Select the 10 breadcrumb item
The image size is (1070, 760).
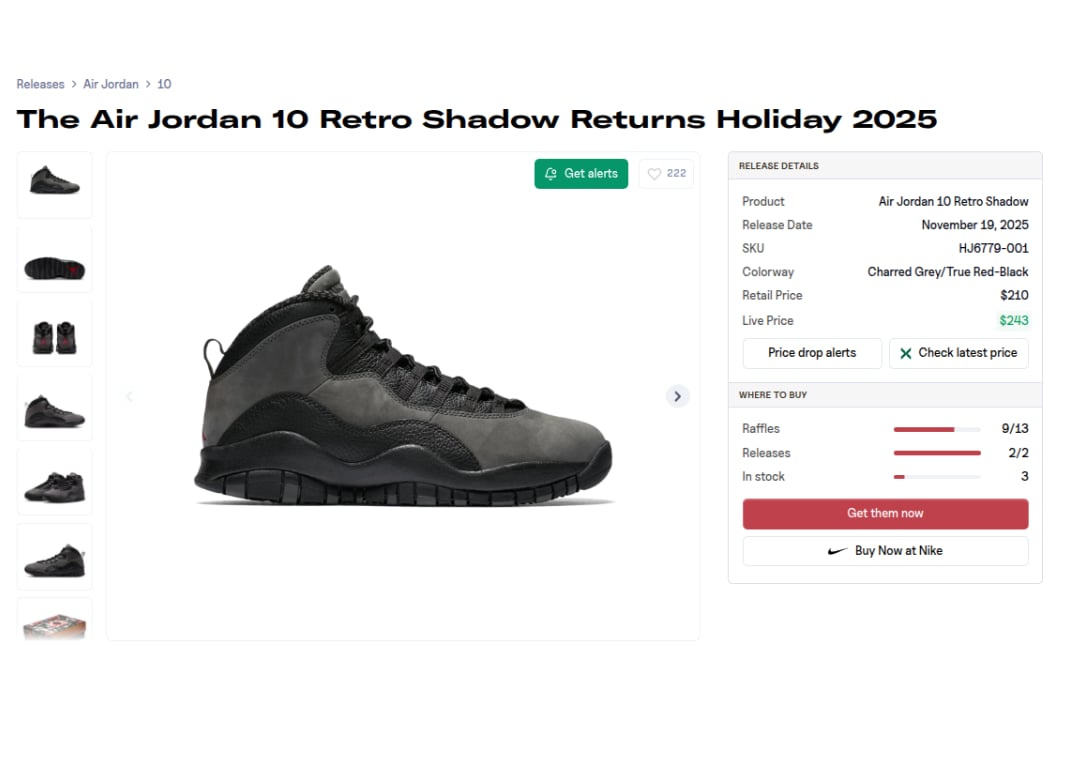163,84
